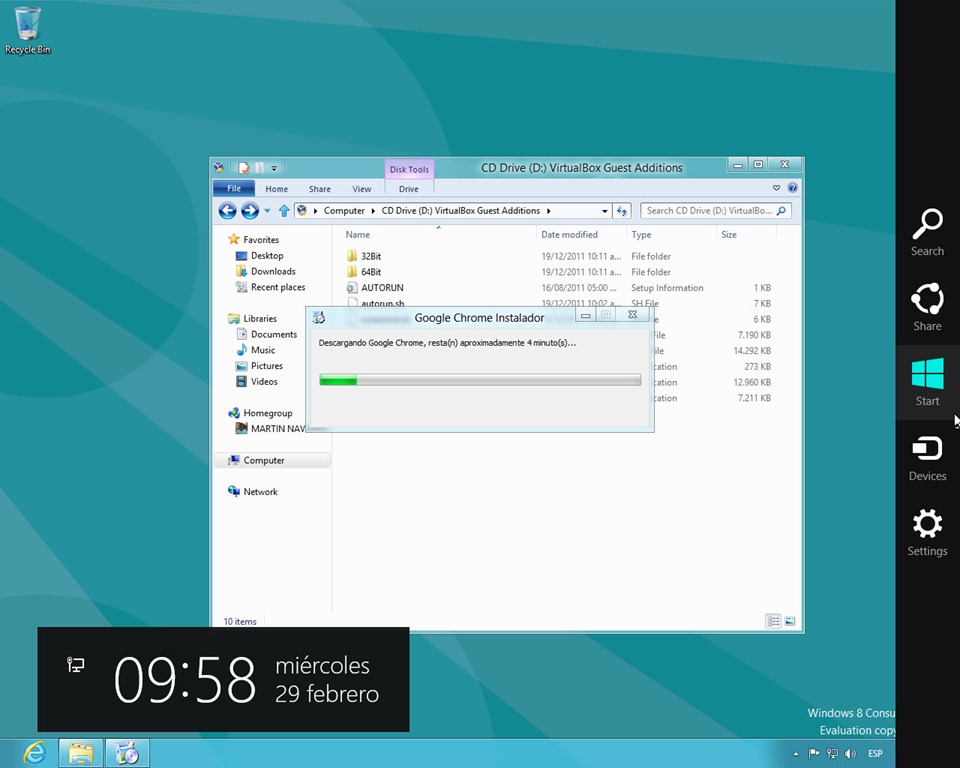Launch Internet Explorer from the taskbar
Viewport: 960px width, 768px height.
(x=34, y=753)
